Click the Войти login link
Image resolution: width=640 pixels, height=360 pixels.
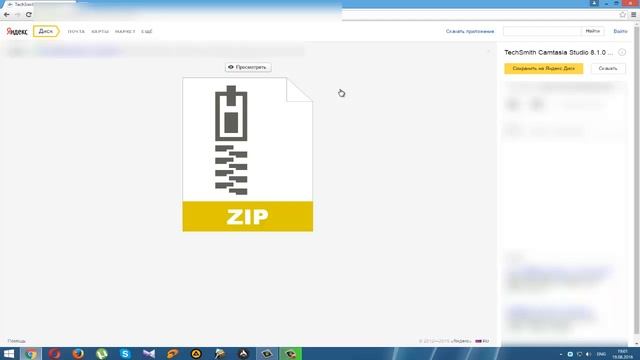point(620,31)
